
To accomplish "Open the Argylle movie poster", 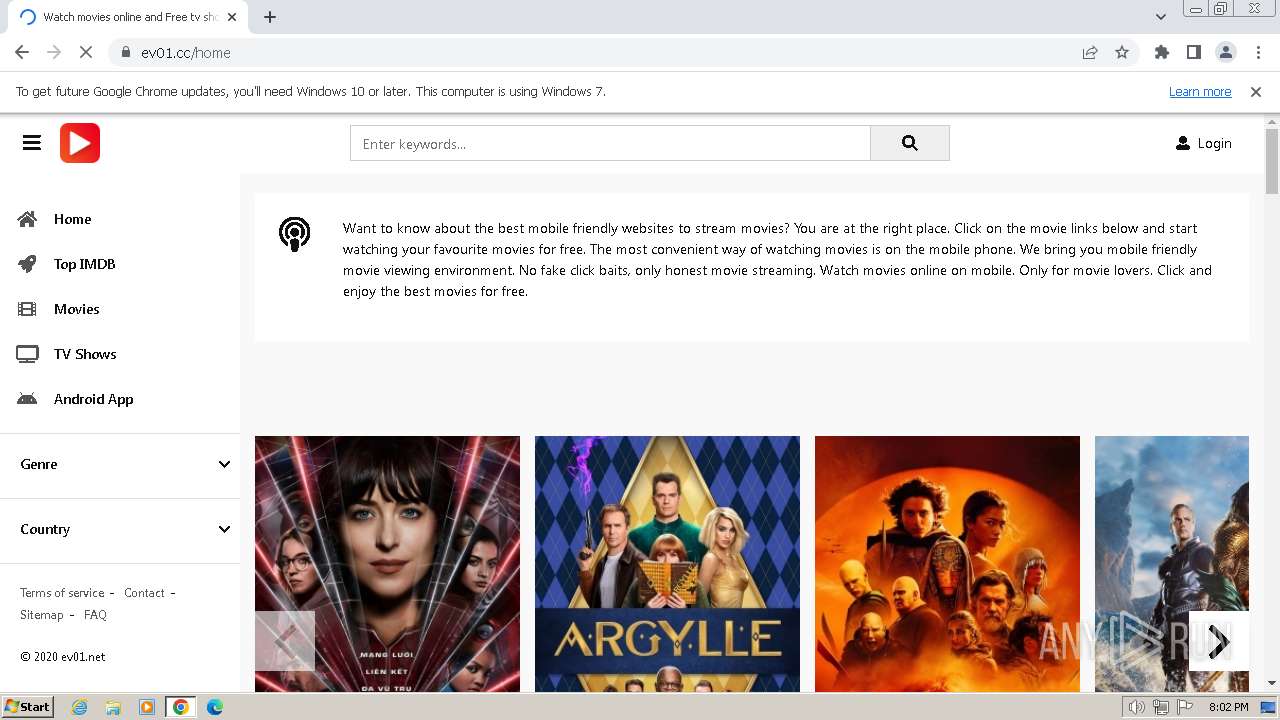I will tap(667, 564).
